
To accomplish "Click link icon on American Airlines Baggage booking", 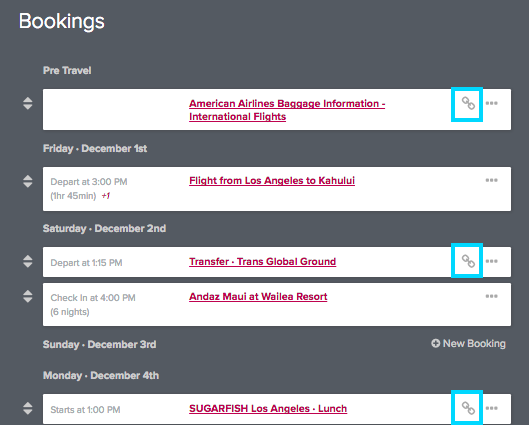I will pyautogui.click(x=468, y=103).
